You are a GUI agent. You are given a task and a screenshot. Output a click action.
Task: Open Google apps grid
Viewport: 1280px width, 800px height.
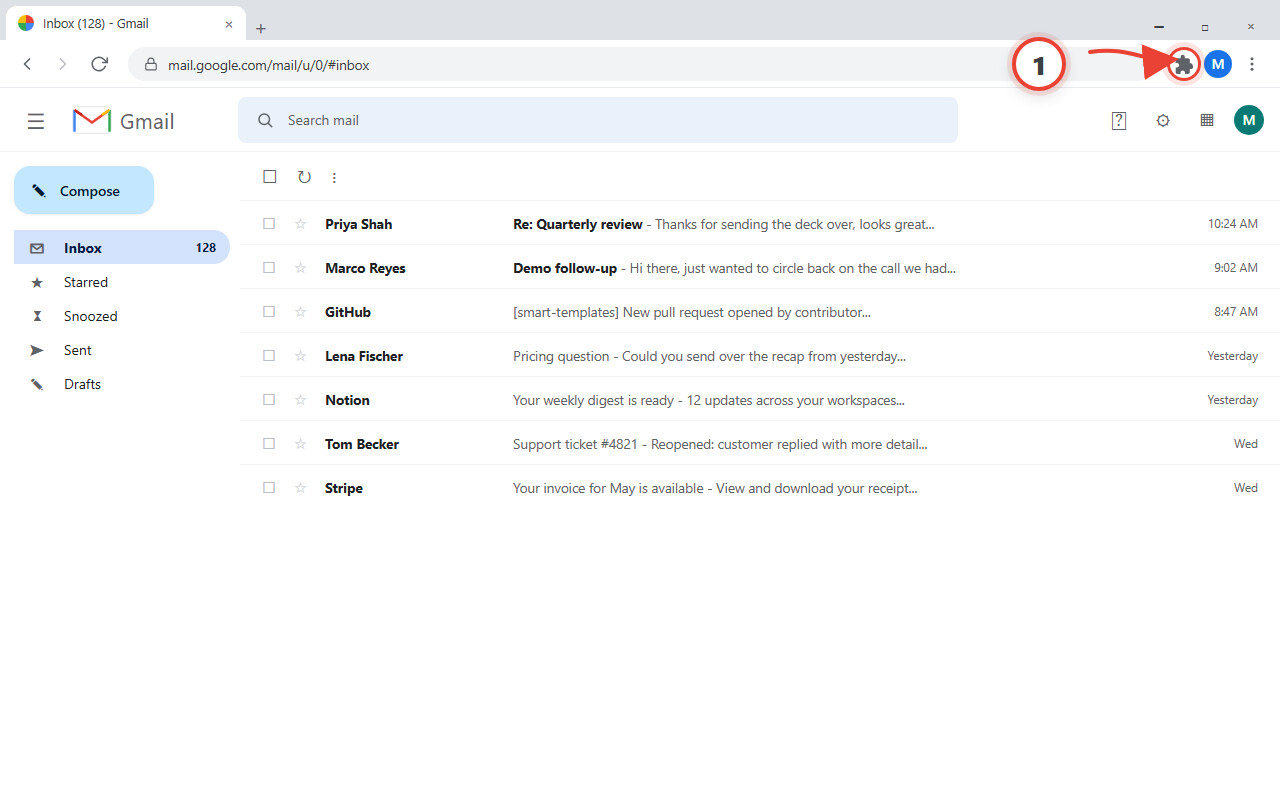1207,120
